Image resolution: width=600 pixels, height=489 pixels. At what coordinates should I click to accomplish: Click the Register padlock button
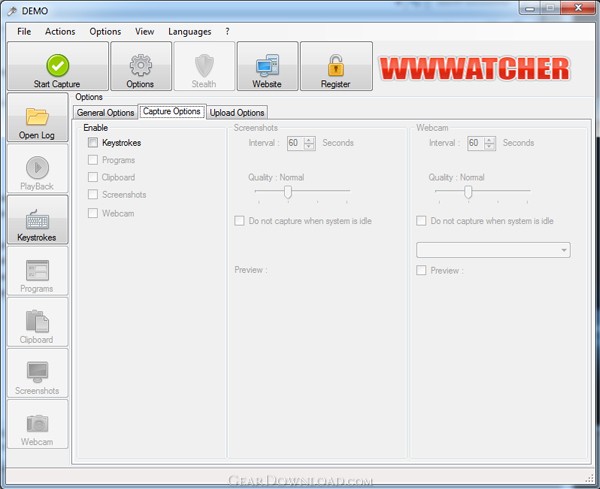tap(336, 66)
